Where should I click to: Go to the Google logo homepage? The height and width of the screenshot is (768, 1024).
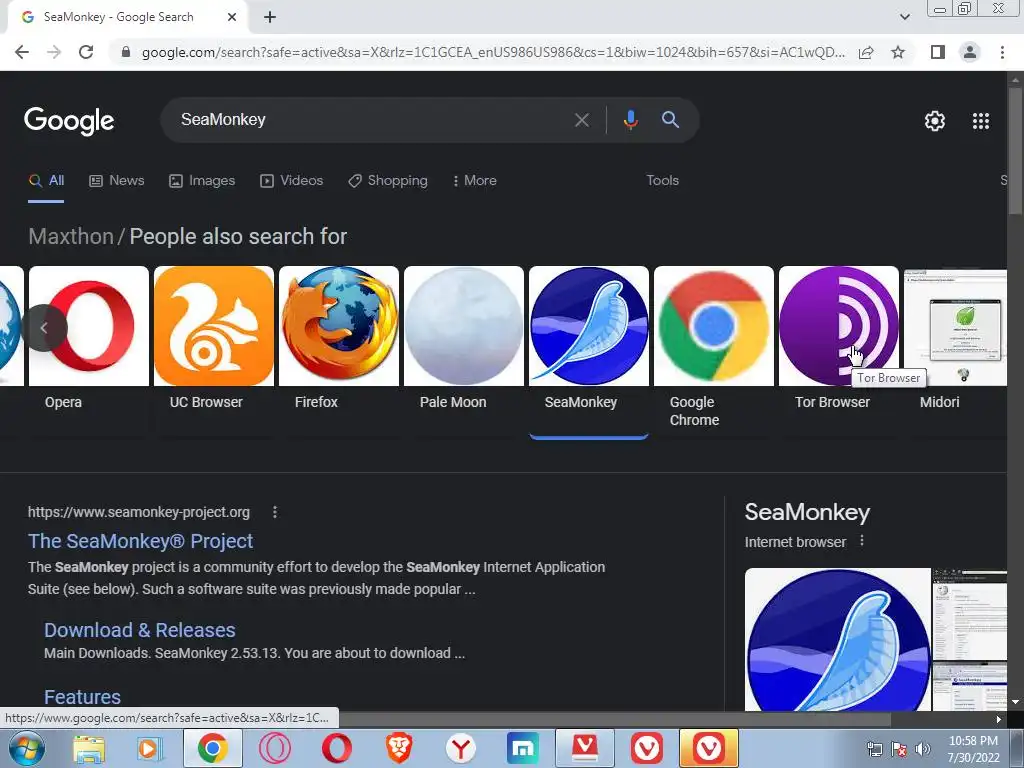[x=69, y=121]
